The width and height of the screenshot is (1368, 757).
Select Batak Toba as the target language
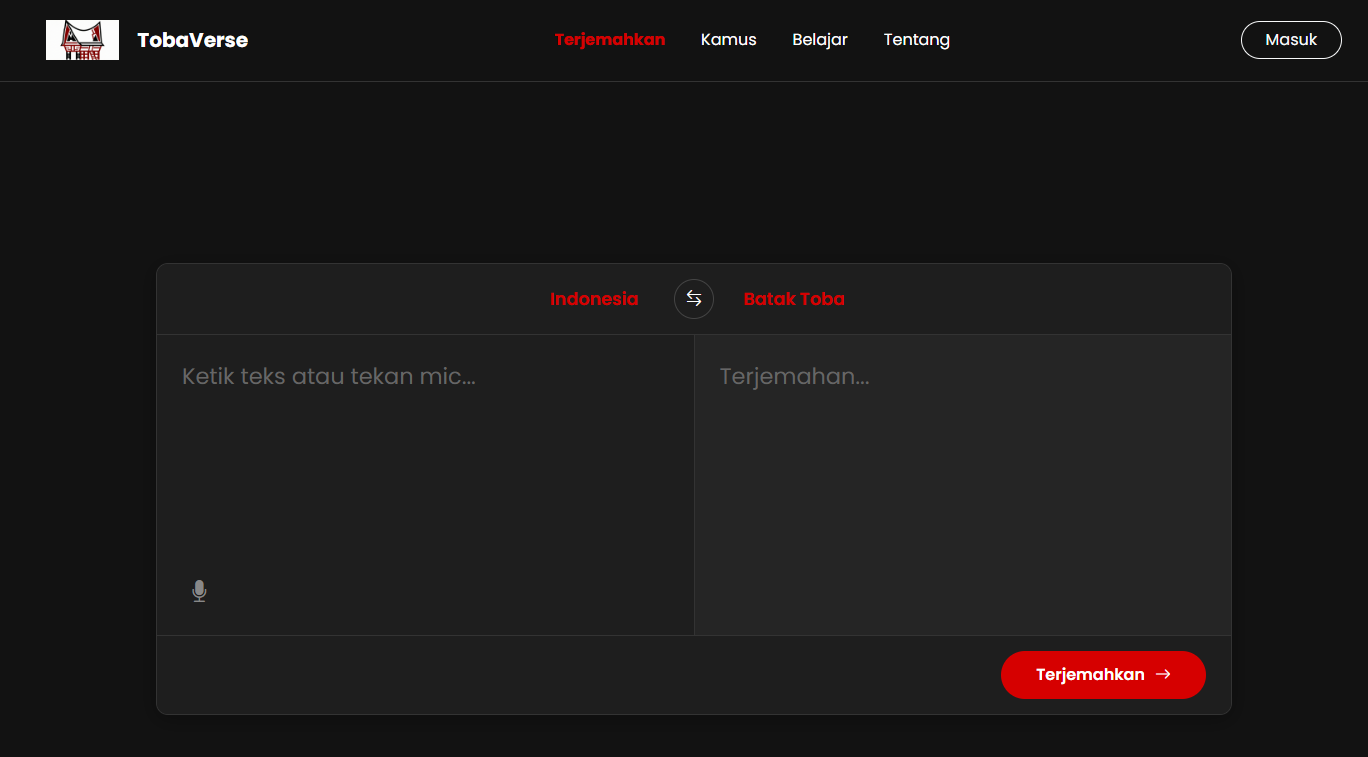click(794, 298)
